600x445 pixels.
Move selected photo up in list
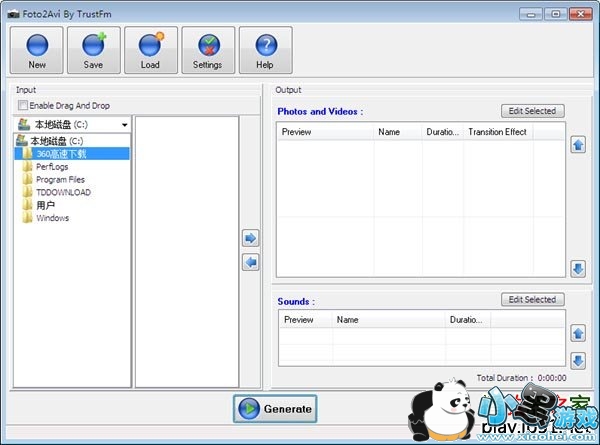pos(578,145)
